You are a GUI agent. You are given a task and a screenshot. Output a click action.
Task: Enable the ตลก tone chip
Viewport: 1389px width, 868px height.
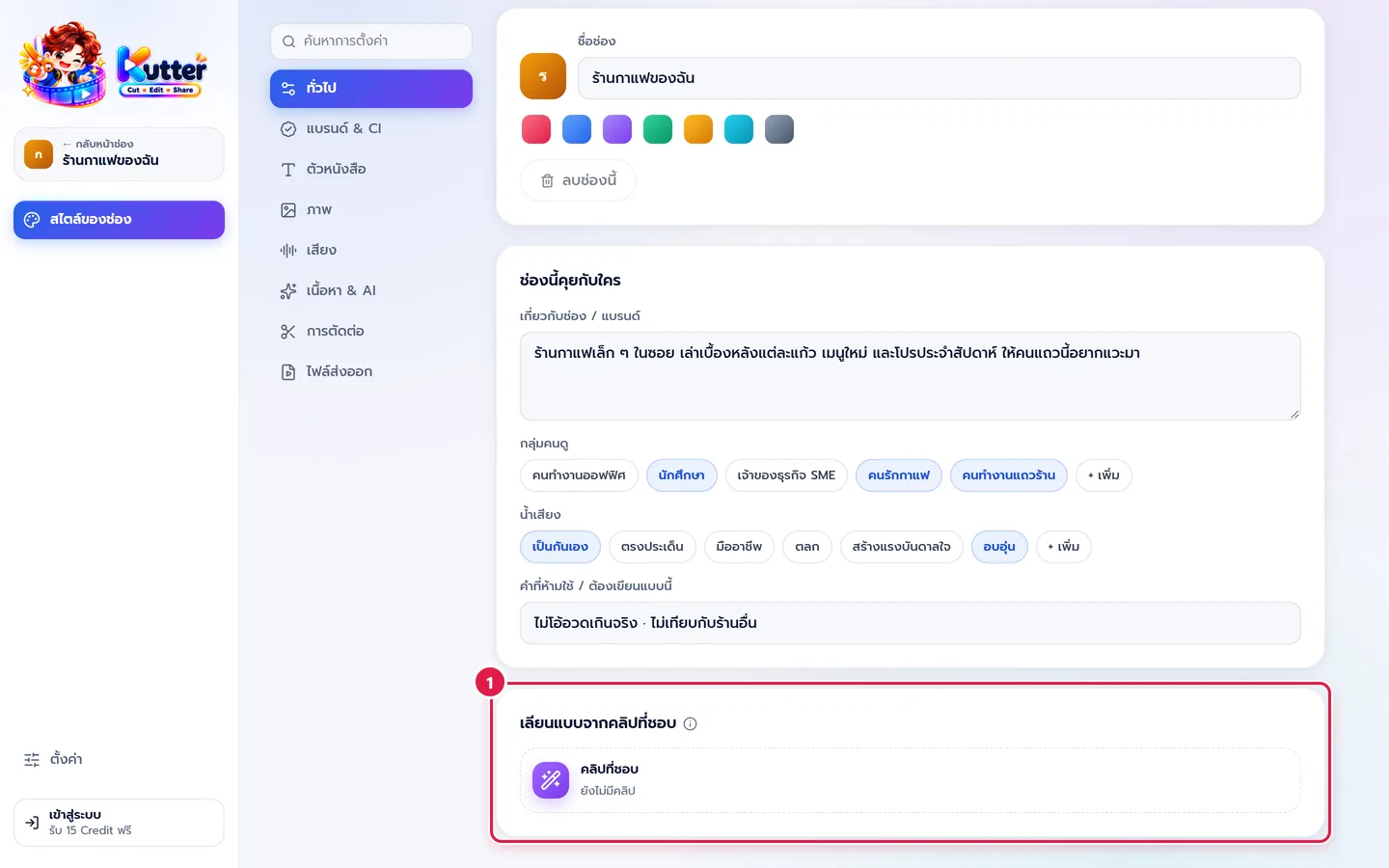807,547
